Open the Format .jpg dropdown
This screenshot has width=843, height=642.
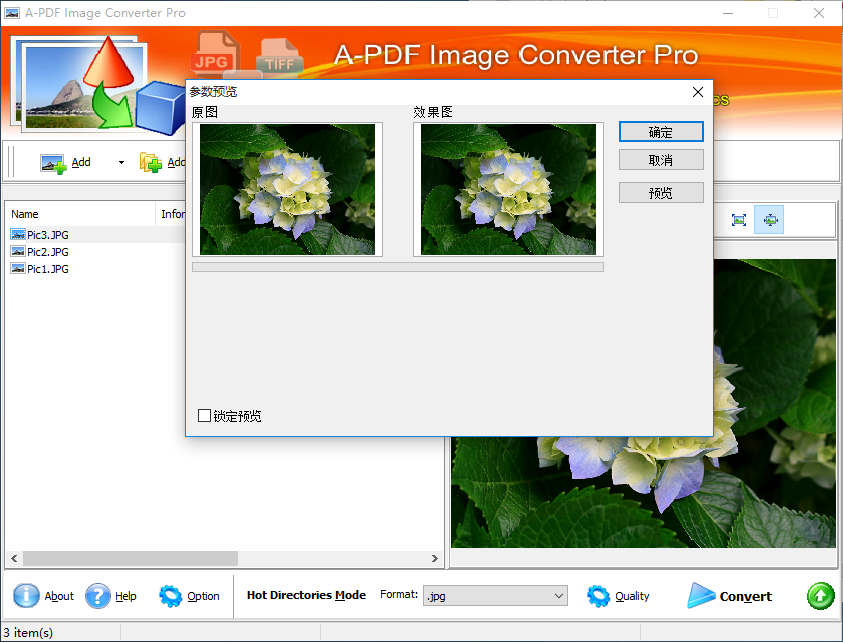coord(495,595)
